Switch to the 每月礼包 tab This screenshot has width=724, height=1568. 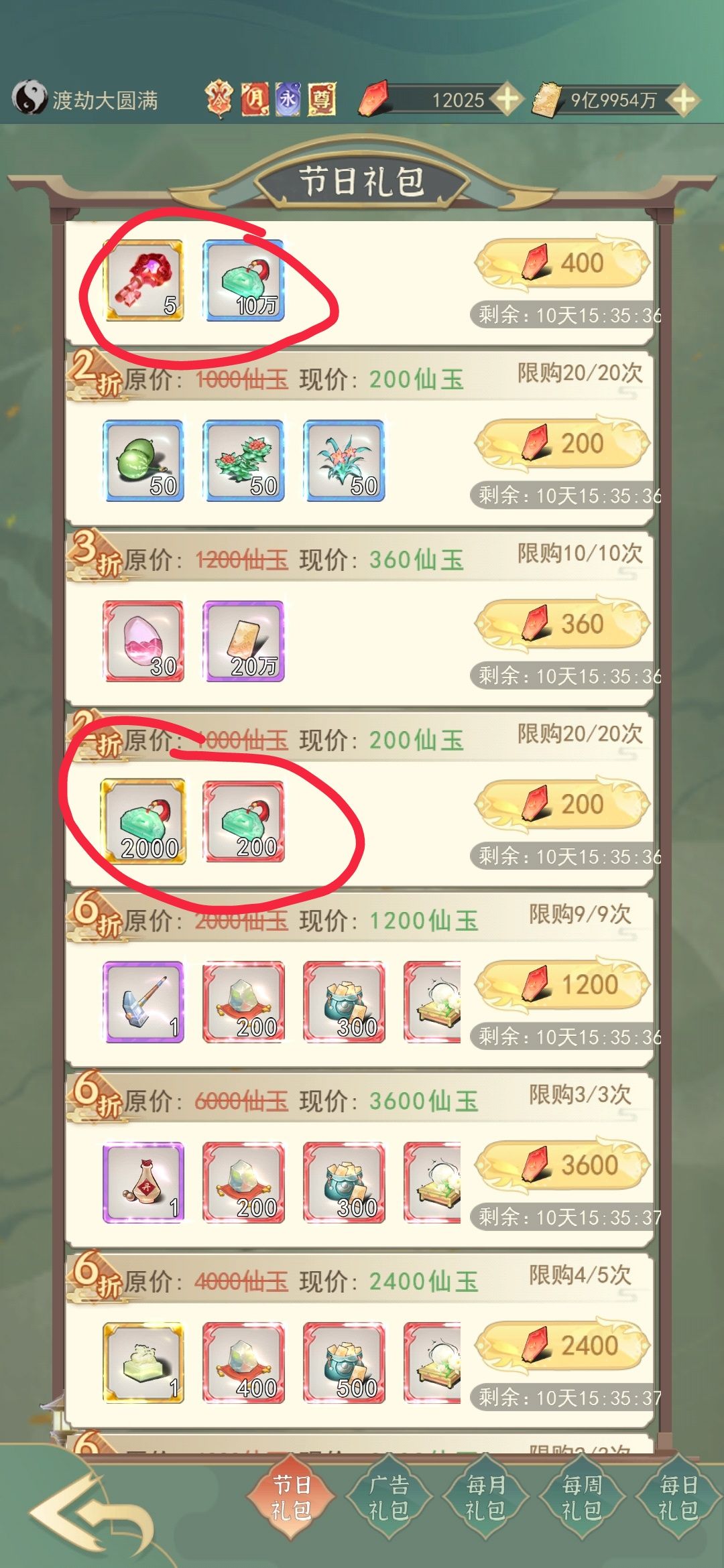tap(485, 1498)
